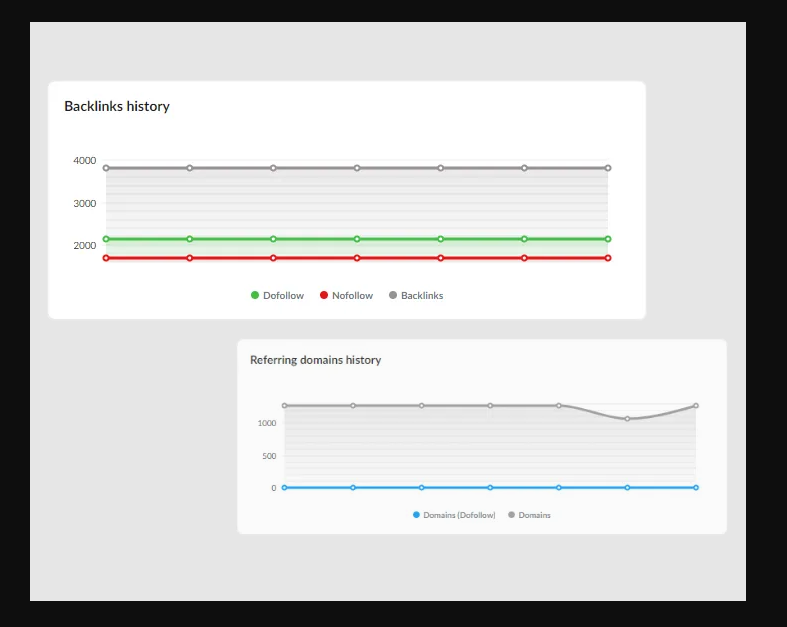
Task: Click the gray Backlinks legend dot
Action: (x=393, y=295)
